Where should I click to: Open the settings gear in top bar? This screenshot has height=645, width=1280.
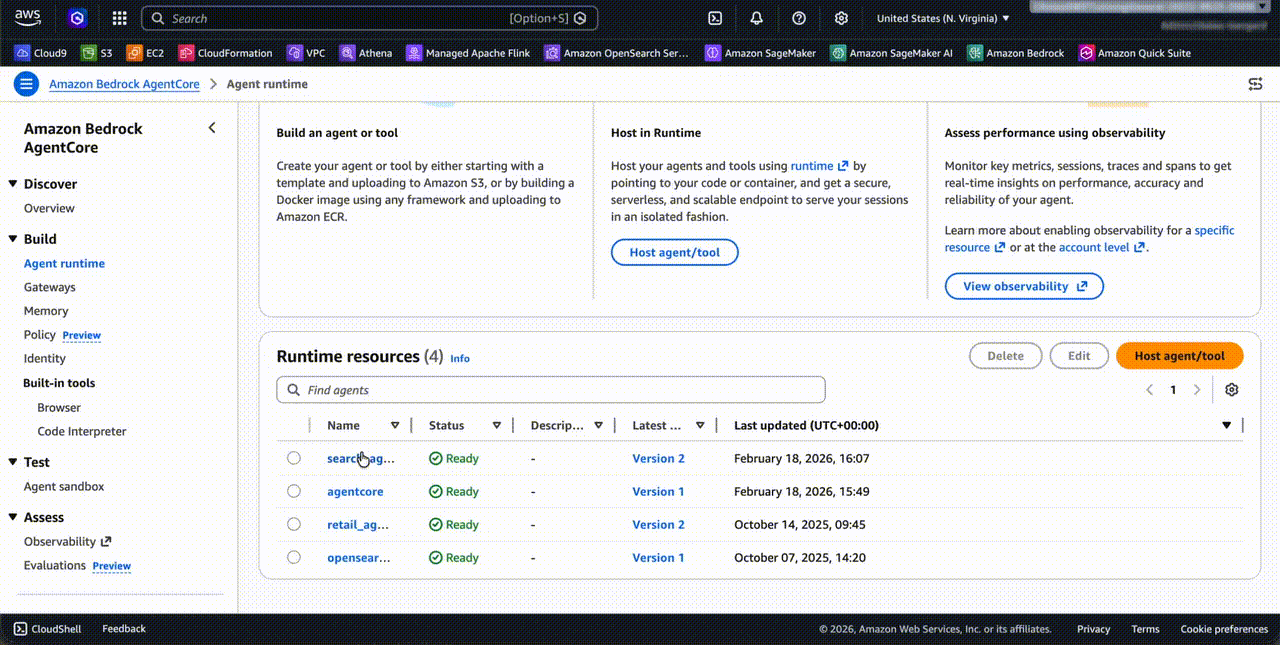[841, 18]
